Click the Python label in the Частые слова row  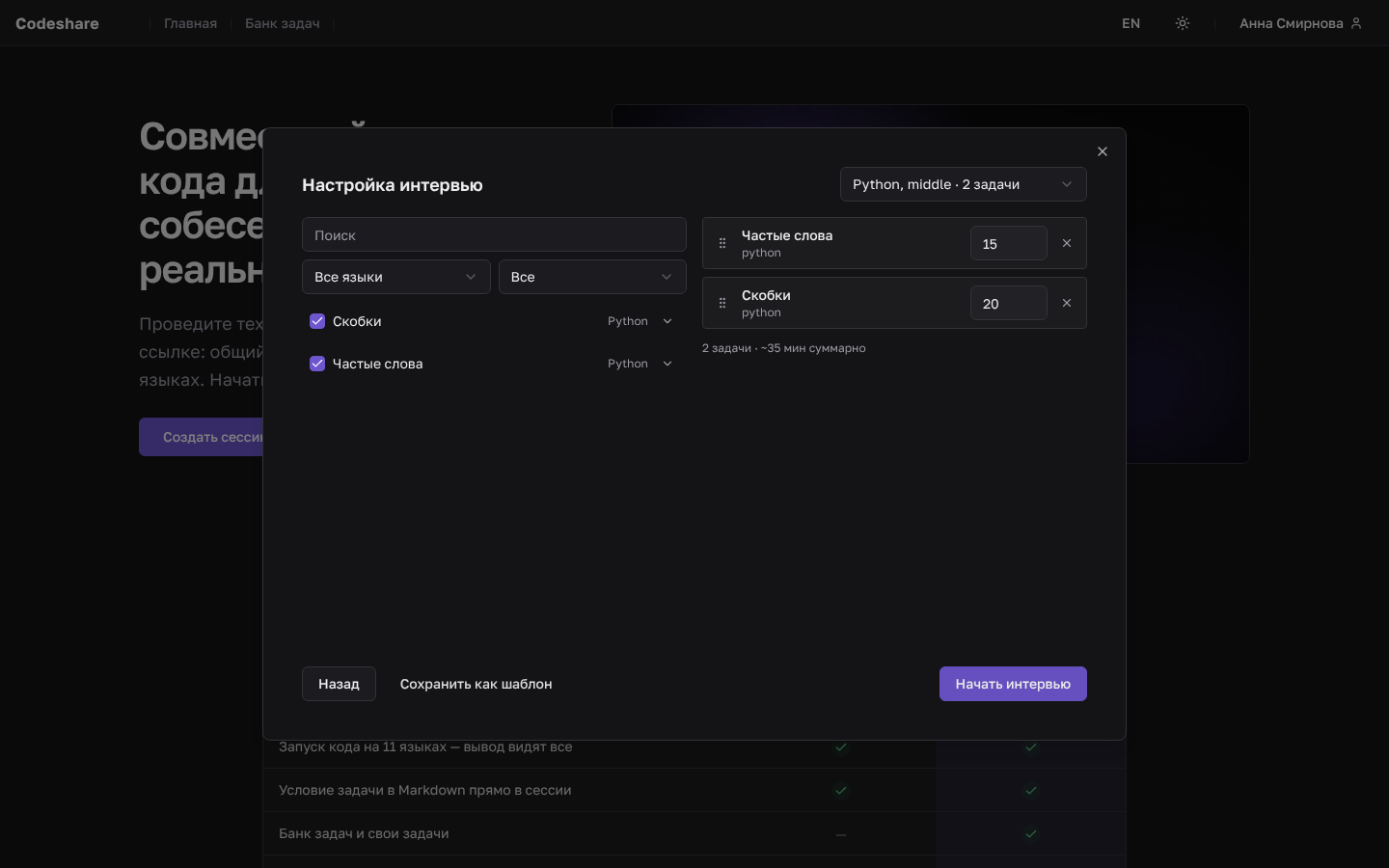tap(628, 364)
